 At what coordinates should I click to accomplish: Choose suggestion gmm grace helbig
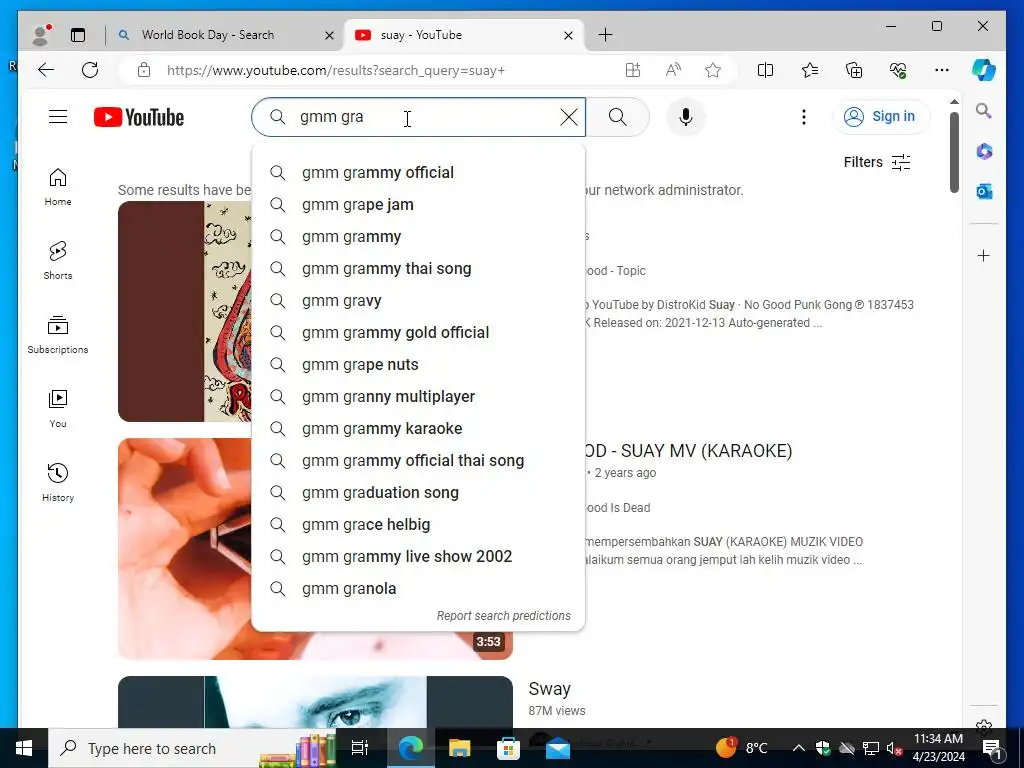418,524
